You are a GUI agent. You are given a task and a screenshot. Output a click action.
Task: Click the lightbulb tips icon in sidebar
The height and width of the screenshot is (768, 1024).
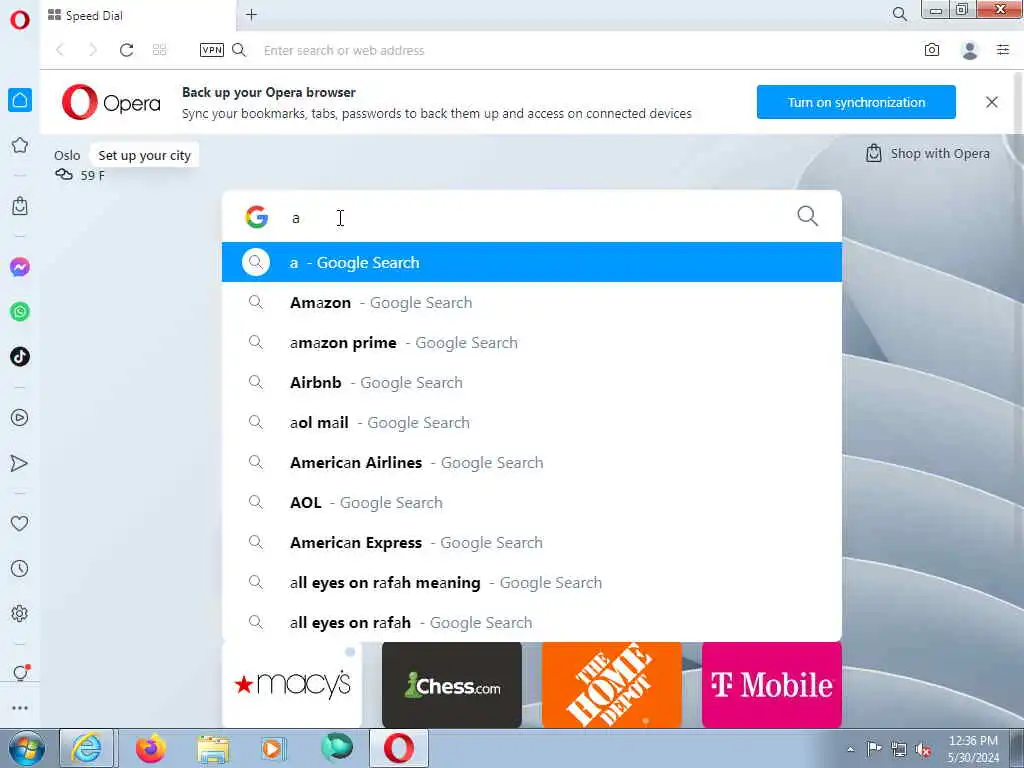[20, 673]
